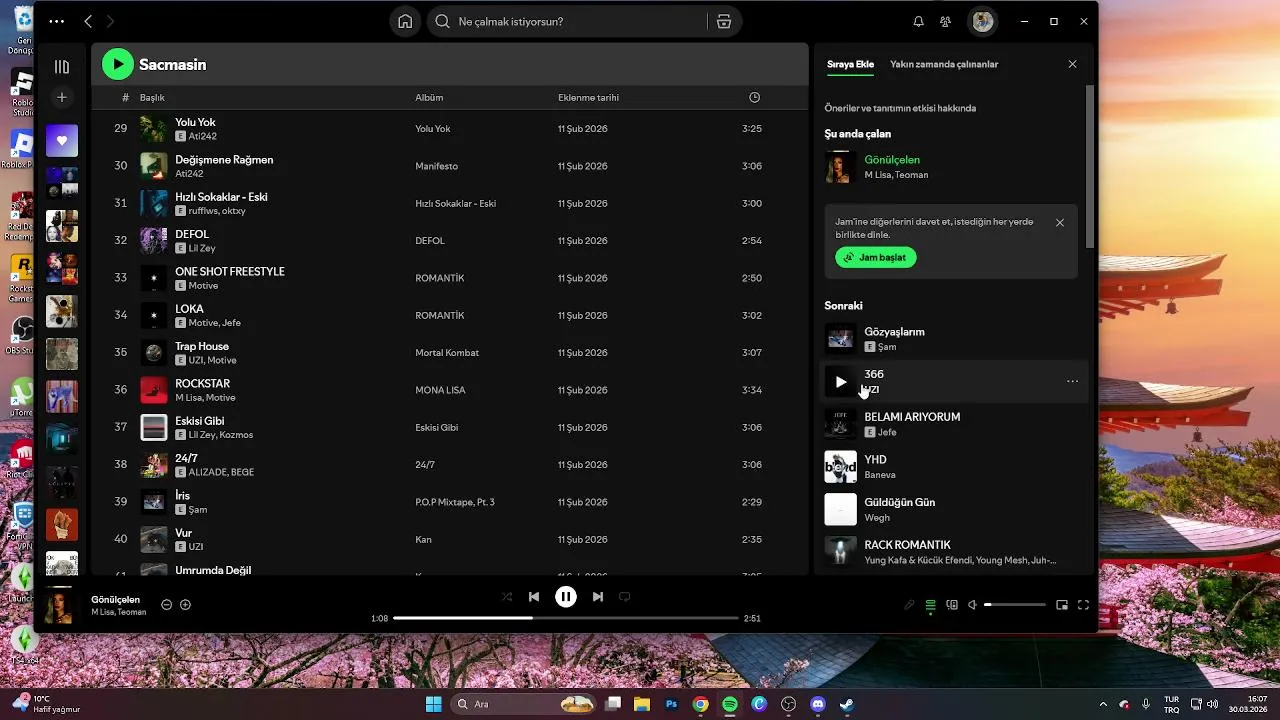Screen dimensions: 1280x720
Task: Pause the current song
Action: 566,597
